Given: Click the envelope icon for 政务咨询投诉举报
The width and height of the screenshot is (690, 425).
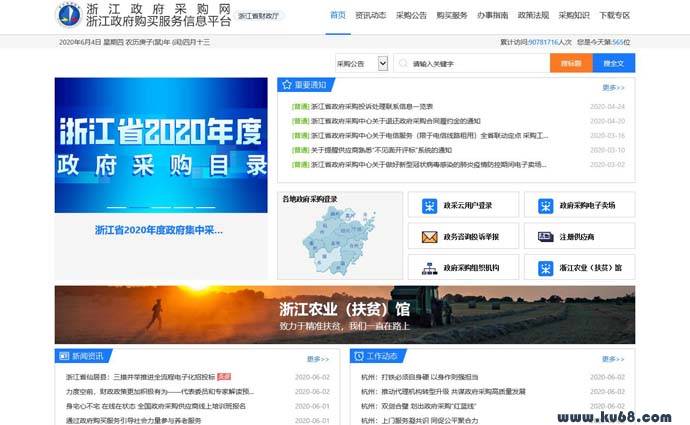Looking at the screenshot, I should coord(429,237).
